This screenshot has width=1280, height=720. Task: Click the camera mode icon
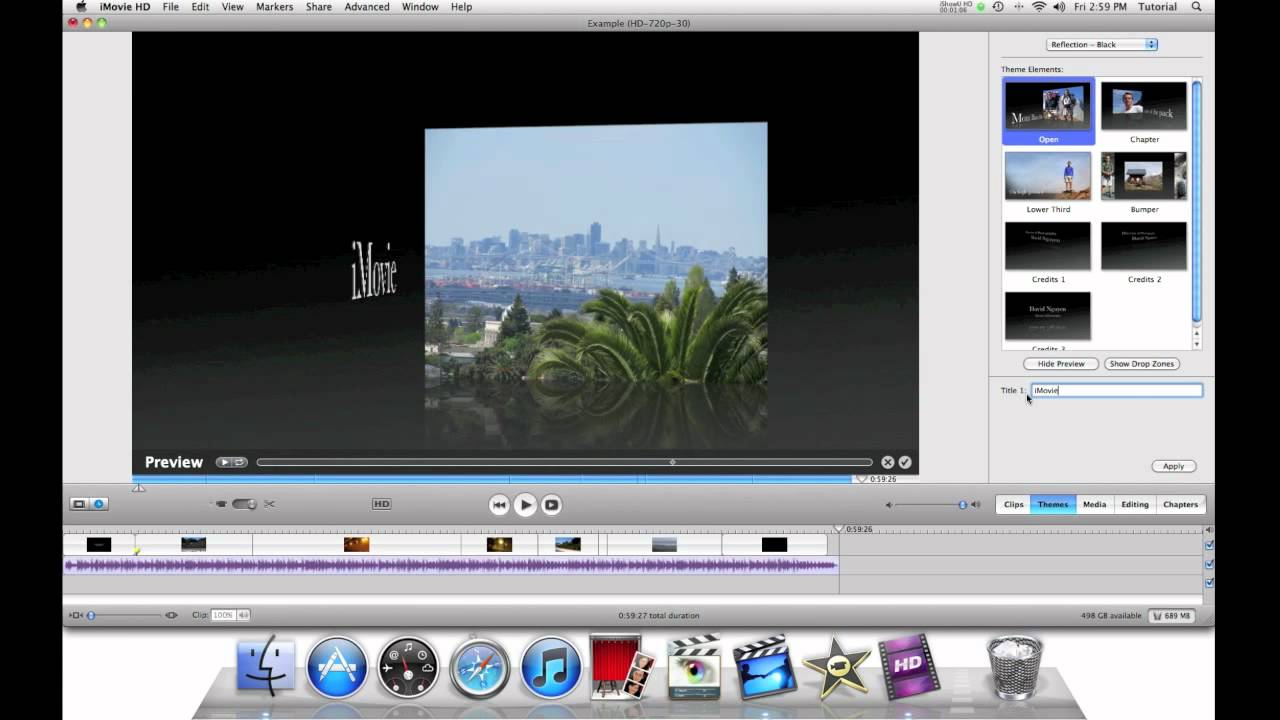click(x=220, y=504)
